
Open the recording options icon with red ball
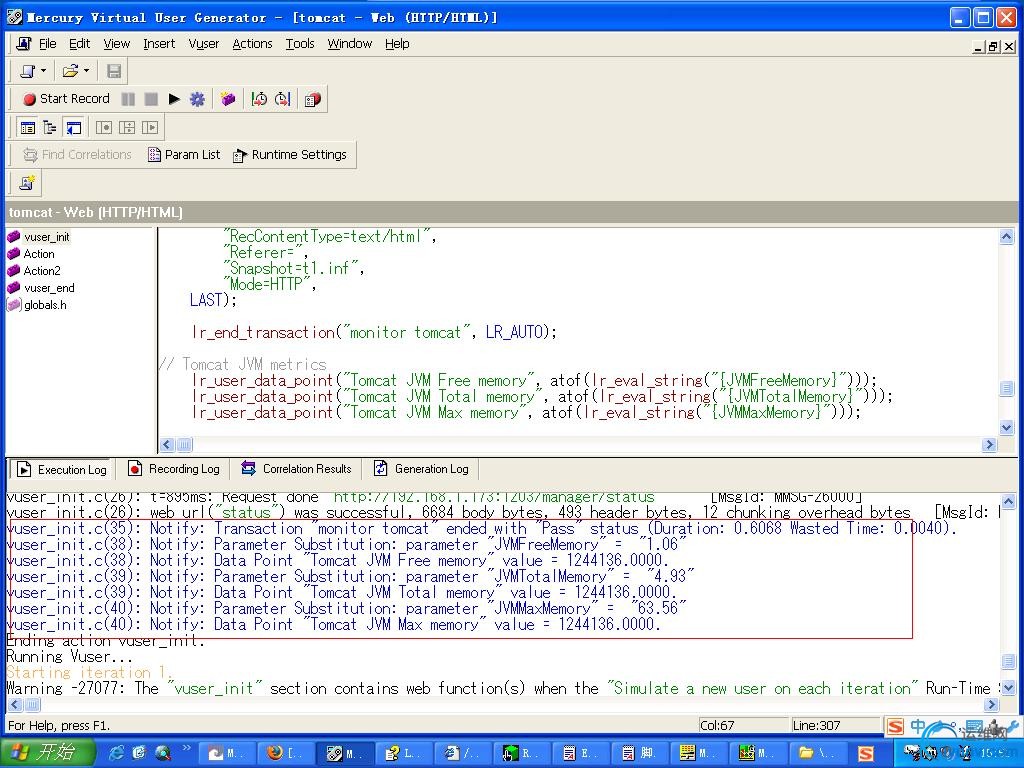(312, 99)
